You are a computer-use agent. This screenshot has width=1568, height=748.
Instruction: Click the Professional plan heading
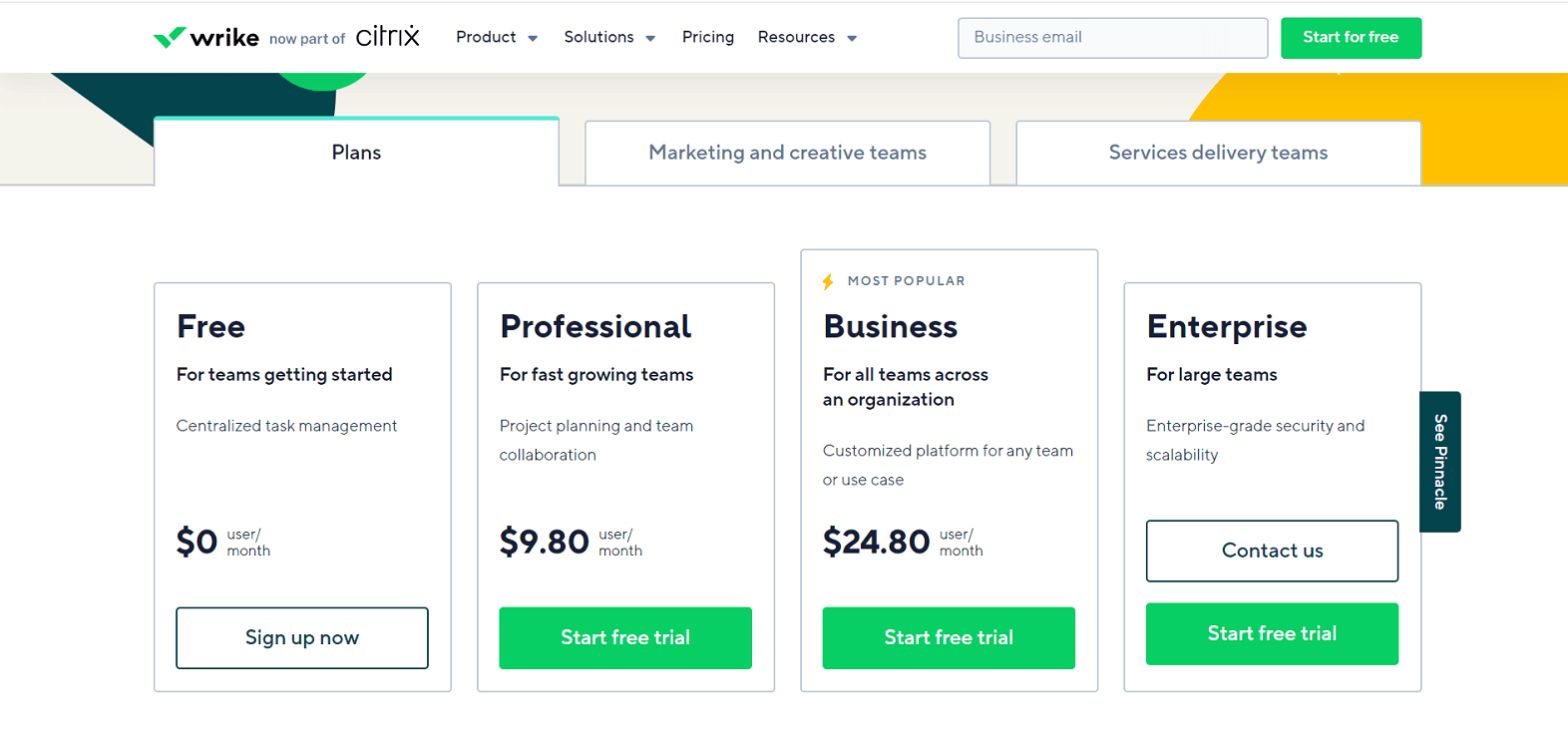tap(595, 327)
